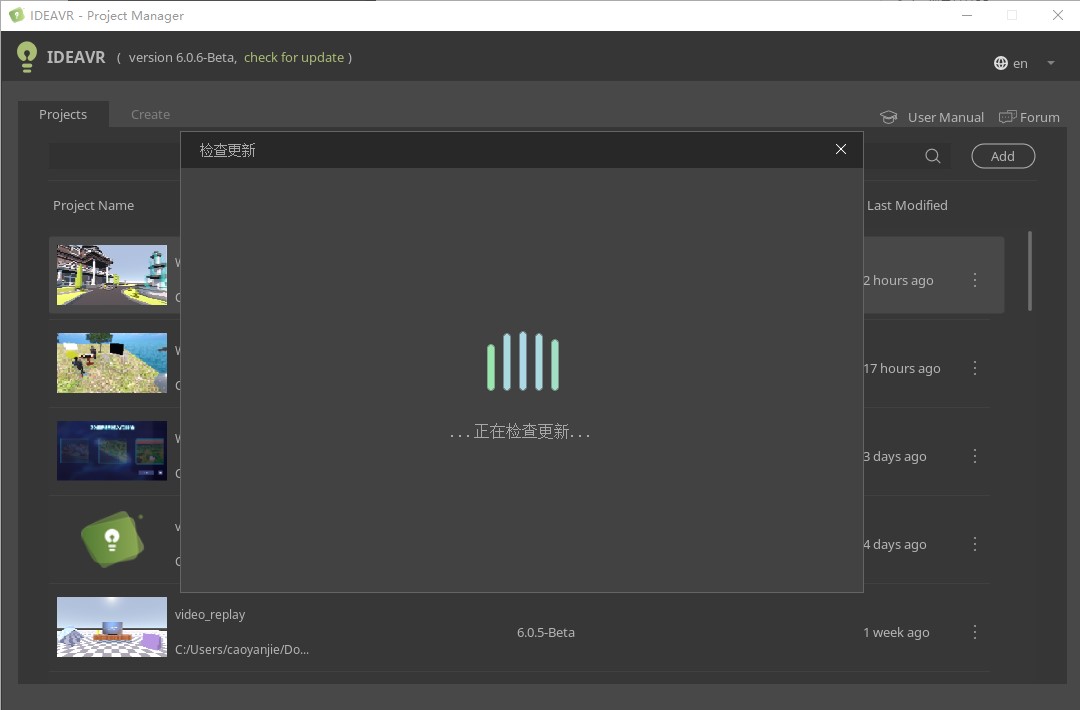Viewport: 1080px width, 710px height.
Task: Click the 4 days ago timestamp
Action: [895, 545]
